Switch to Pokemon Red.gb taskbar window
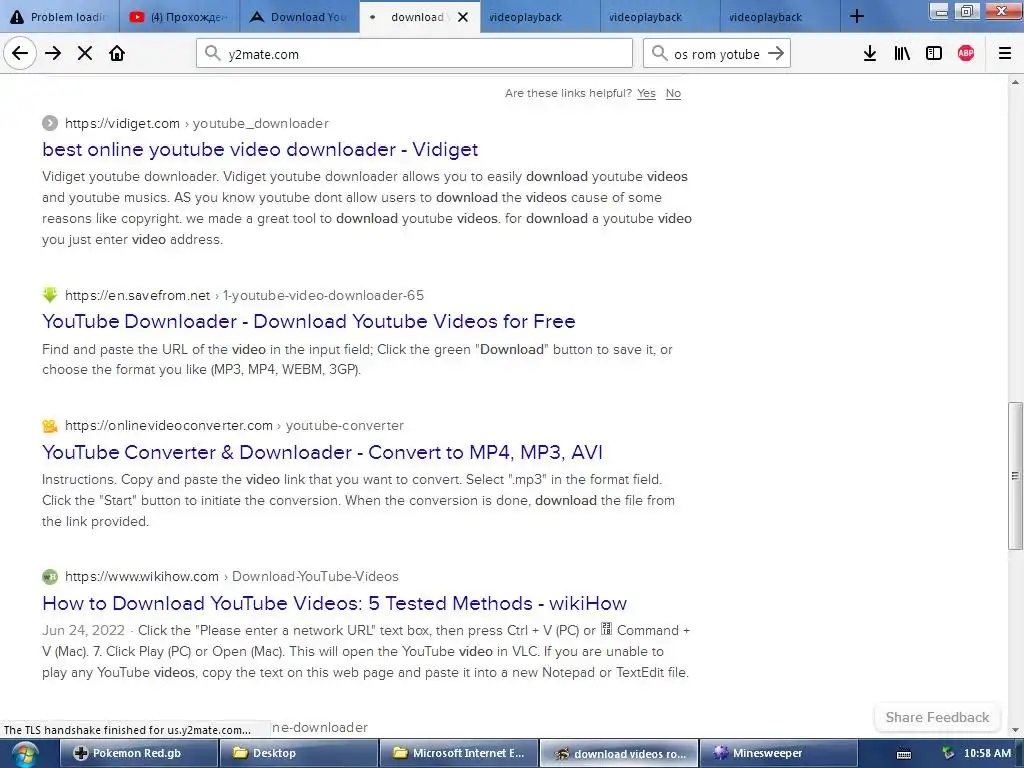Viewport: 1024px width, 768px height. [138, 753]
